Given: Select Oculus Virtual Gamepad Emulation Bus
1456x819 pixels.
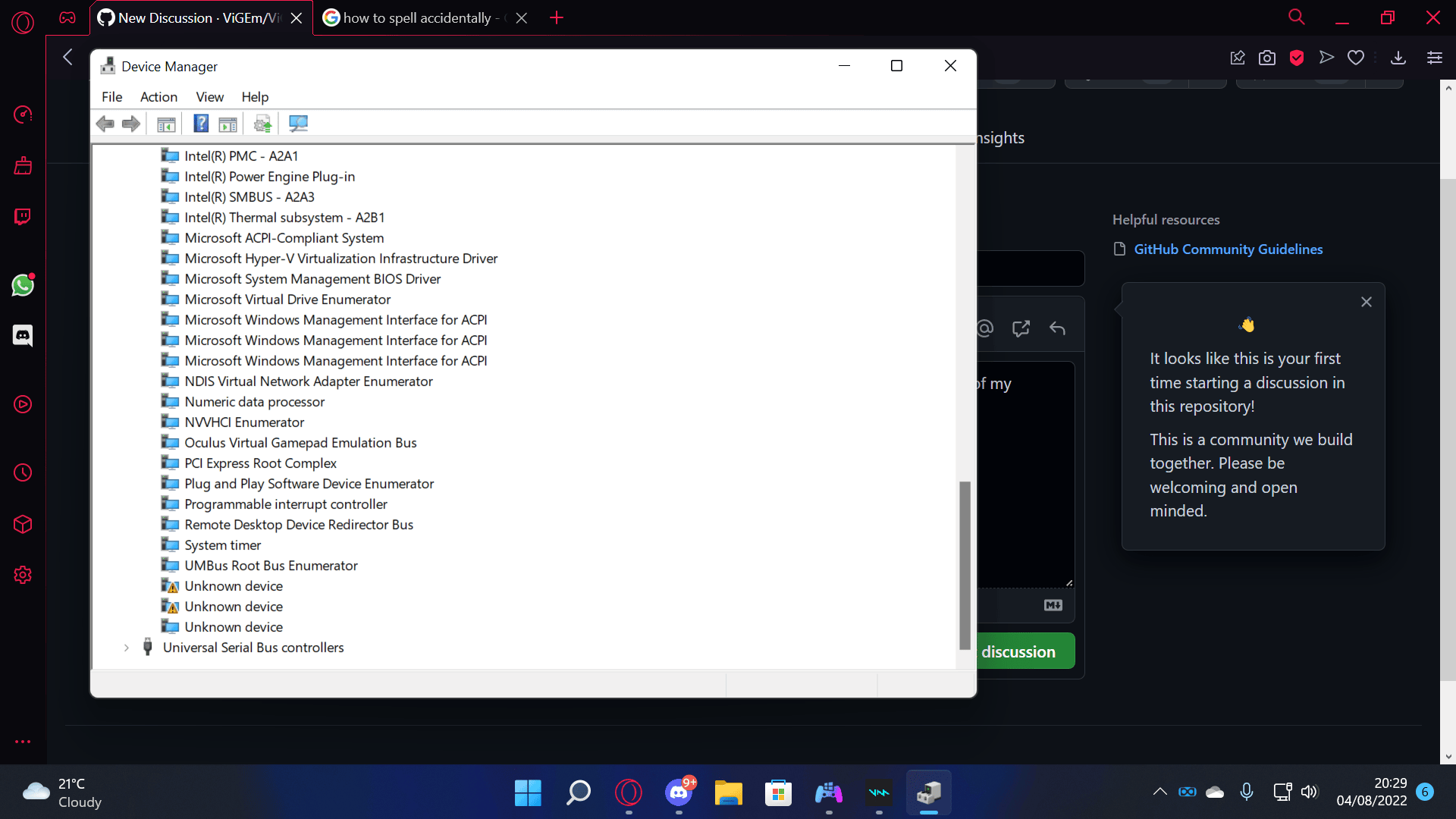Looking at the screenshot, I should pos(300,443).
